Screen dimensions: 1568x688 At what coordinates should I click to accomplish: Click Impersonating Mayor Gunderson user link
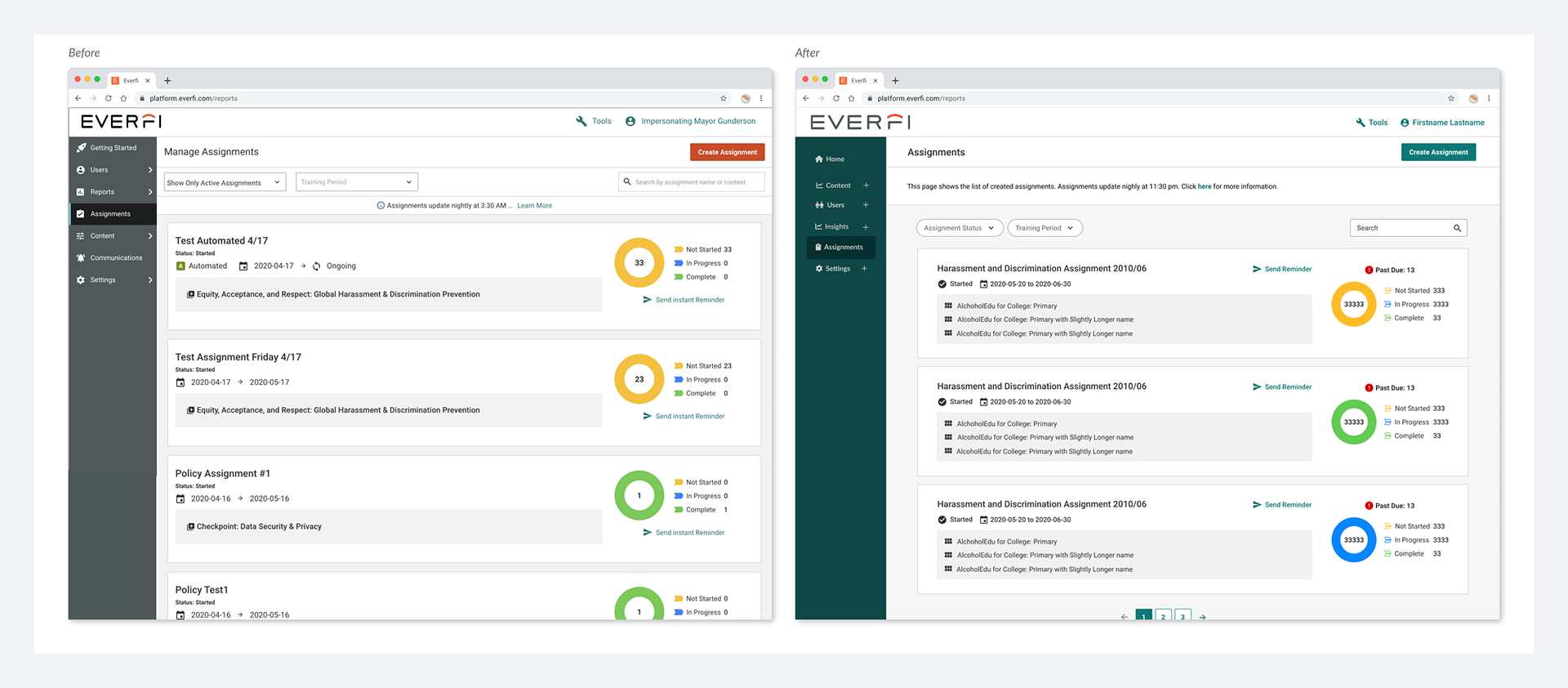pos(690,121)
